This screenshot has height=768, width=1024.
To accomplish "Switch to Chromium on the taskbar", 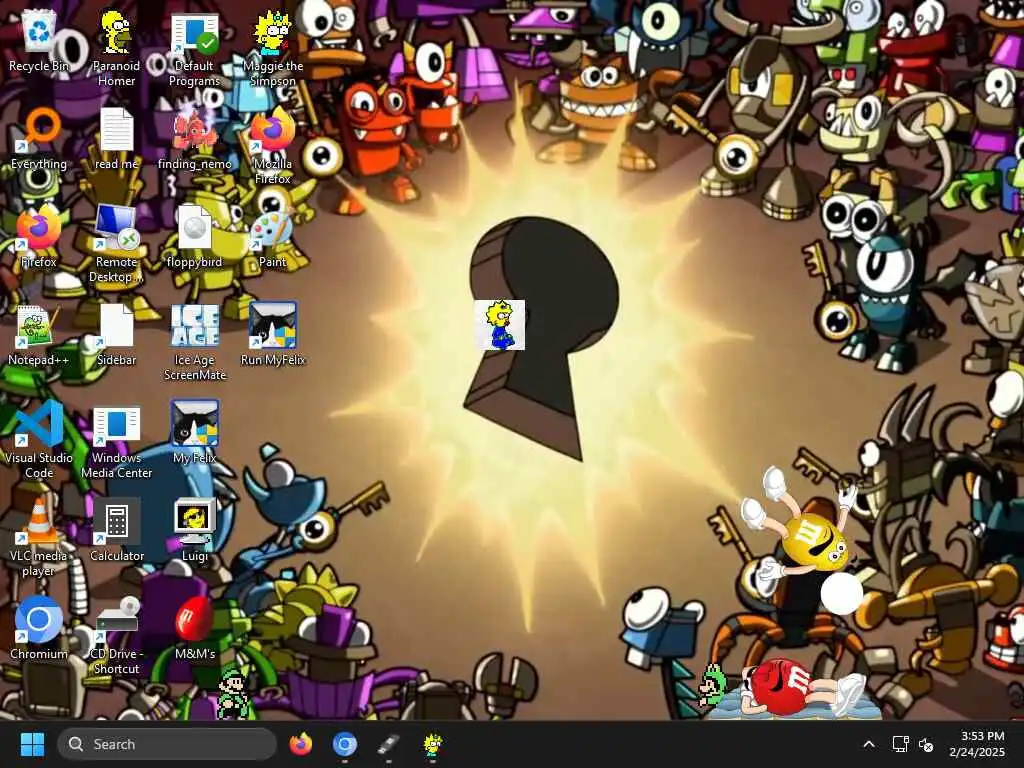I will pos(344,744).
